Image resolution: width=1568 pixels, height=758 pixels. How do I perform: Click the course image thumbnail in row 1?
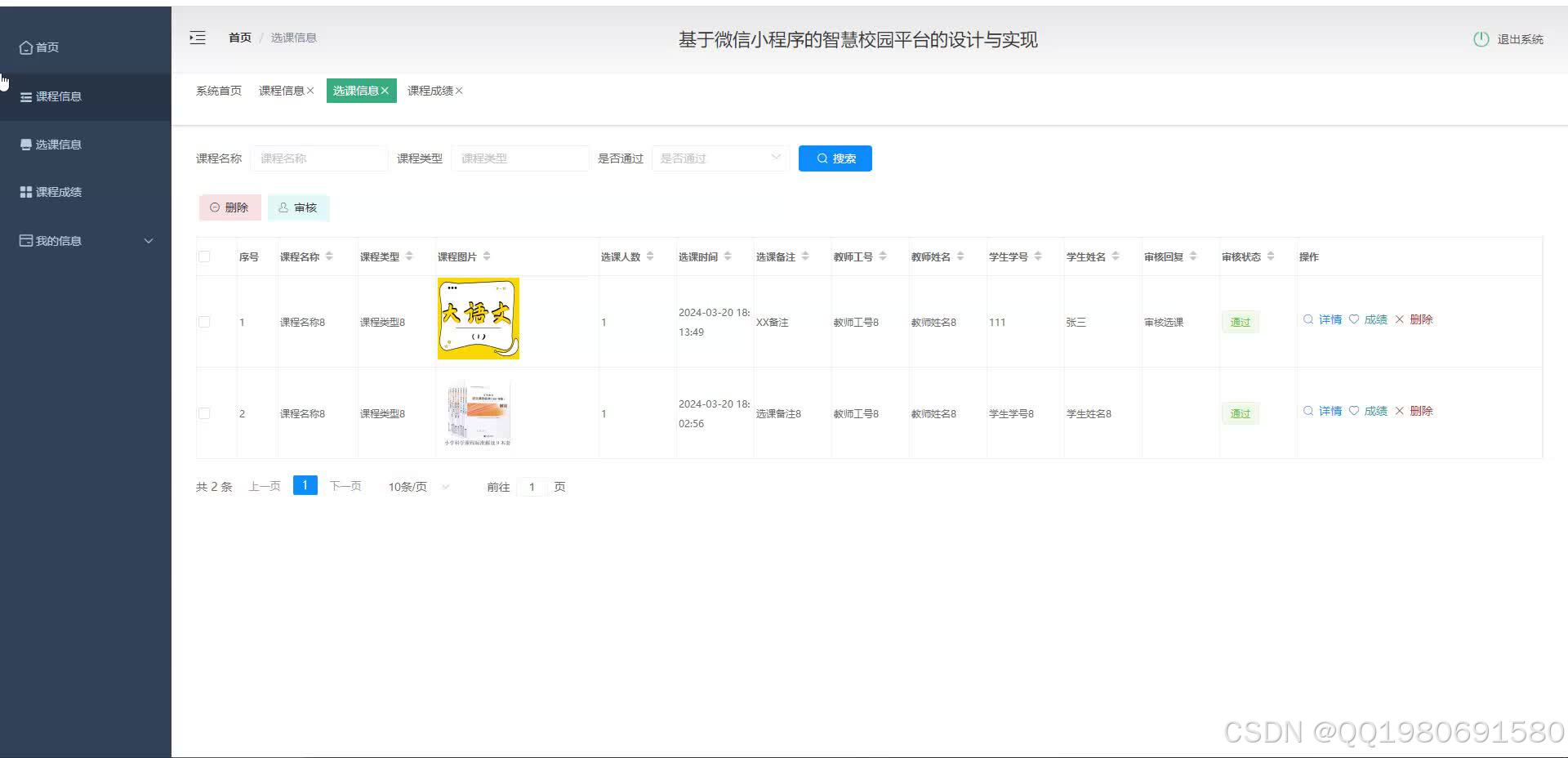[x=478, y=318]
